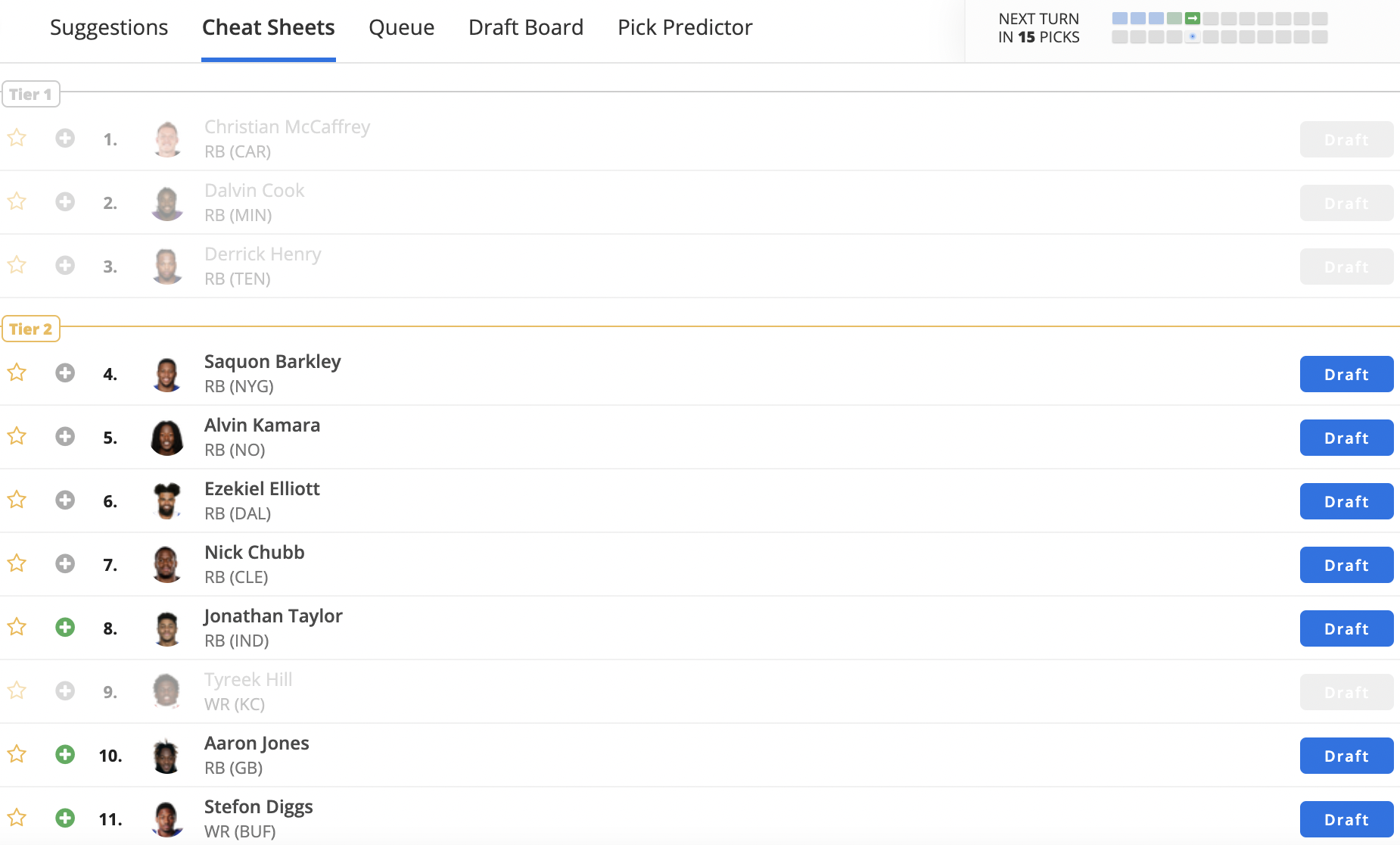Open Aaron Jones's player photo

click(x=166, y=756)
